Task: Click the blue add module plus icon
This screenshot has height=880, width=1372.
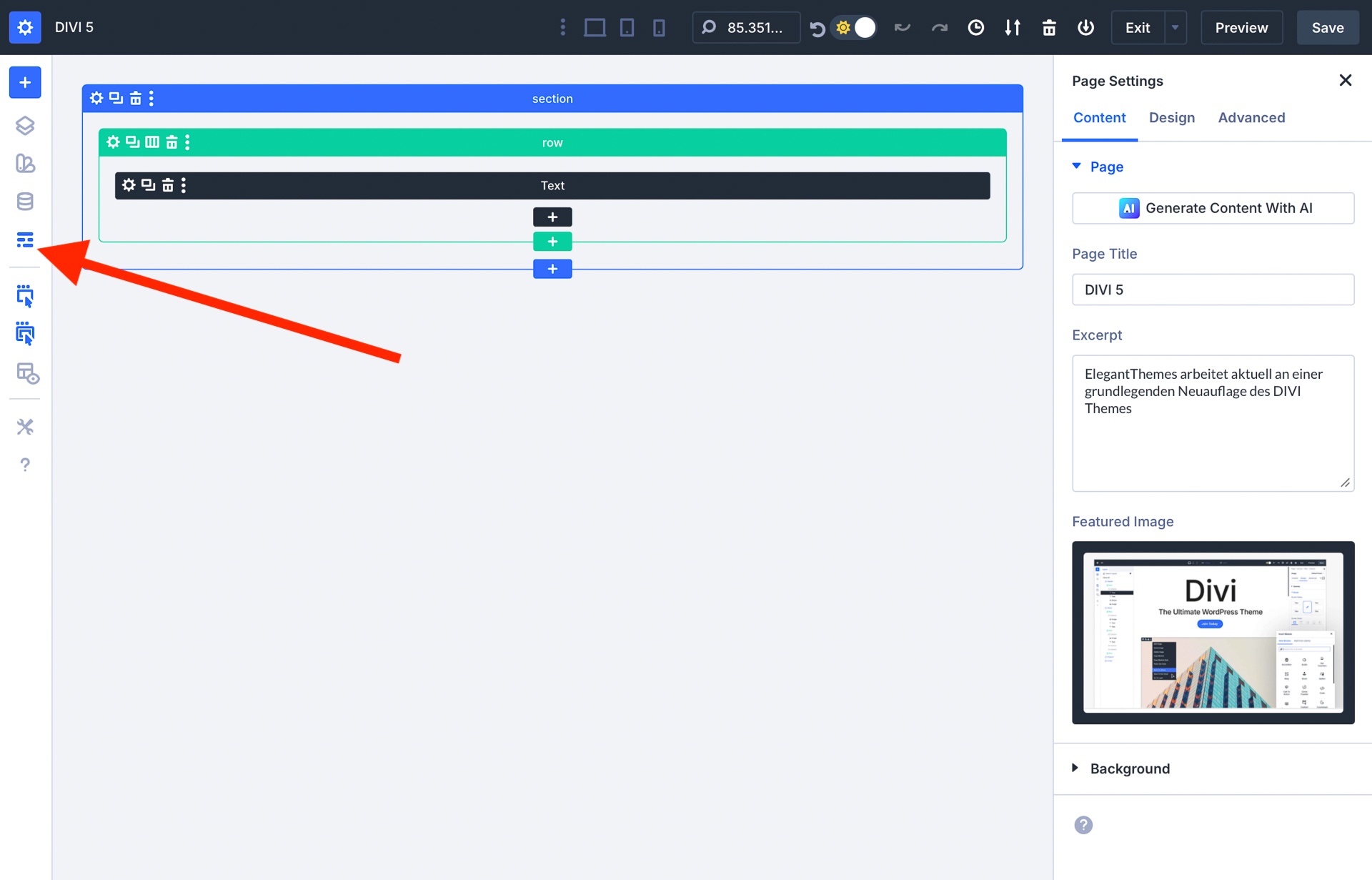Action: click(x=25, y=82)
